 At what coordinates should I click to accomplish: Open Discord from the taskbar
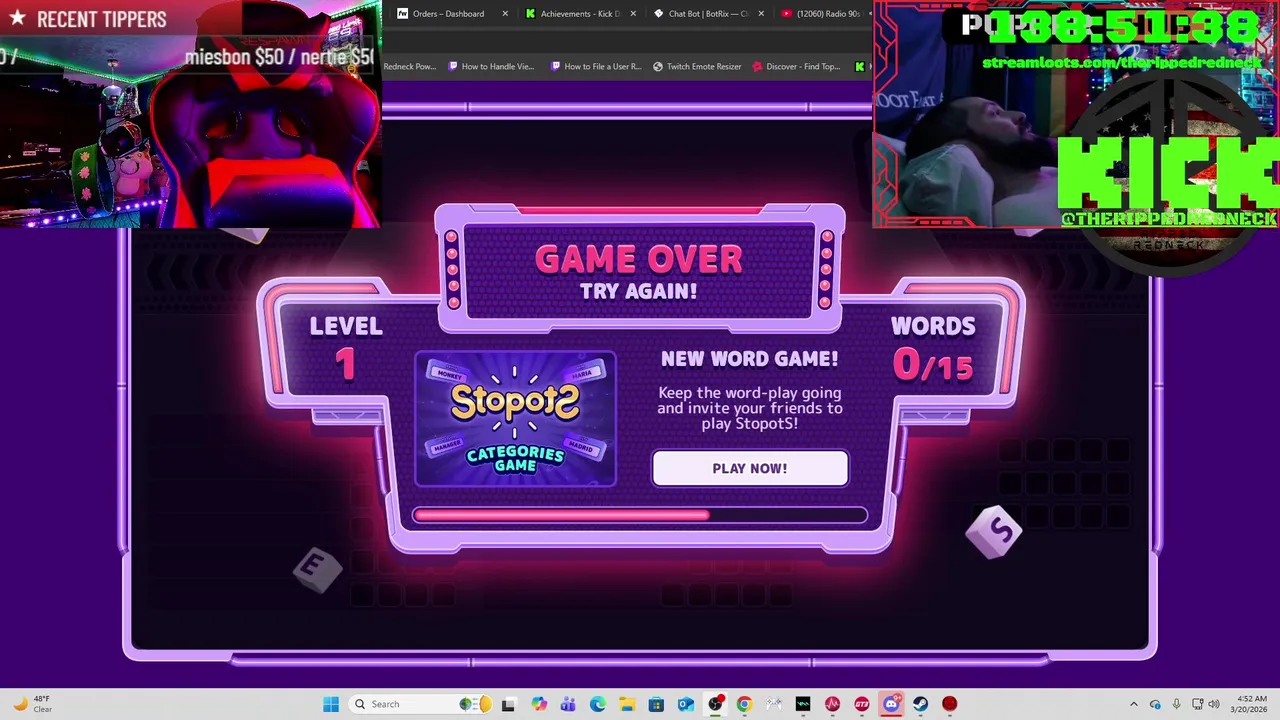click(891, 704)
